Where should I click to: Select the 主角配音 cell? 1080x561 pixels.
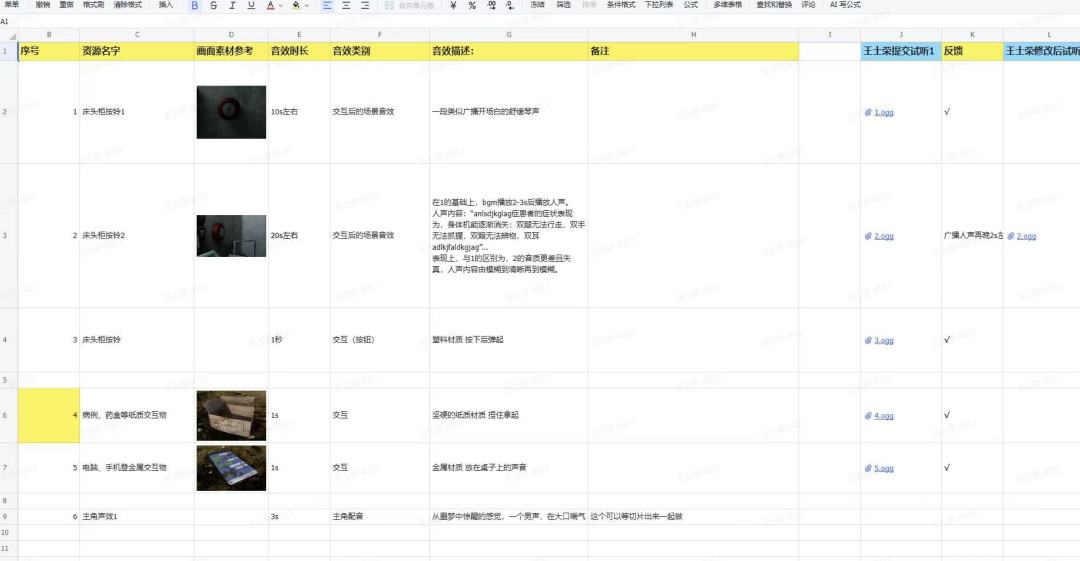click(x=380, y=516)
